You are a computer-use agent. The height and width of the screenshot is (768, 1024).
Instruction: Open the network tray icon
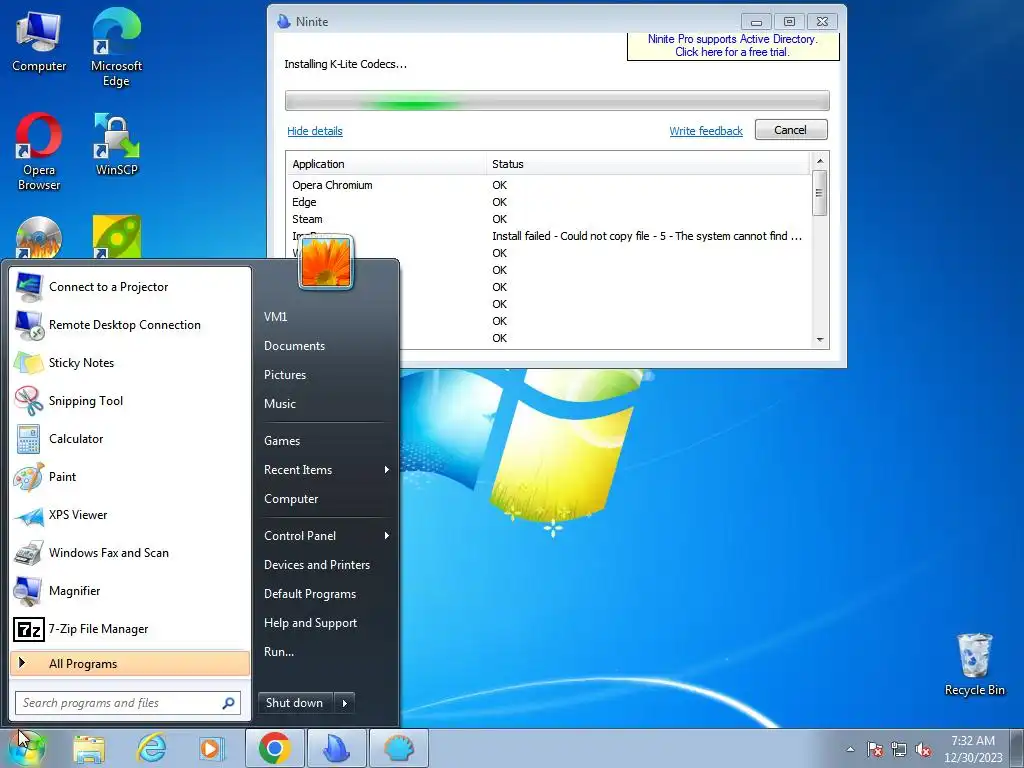coord(899,749)
